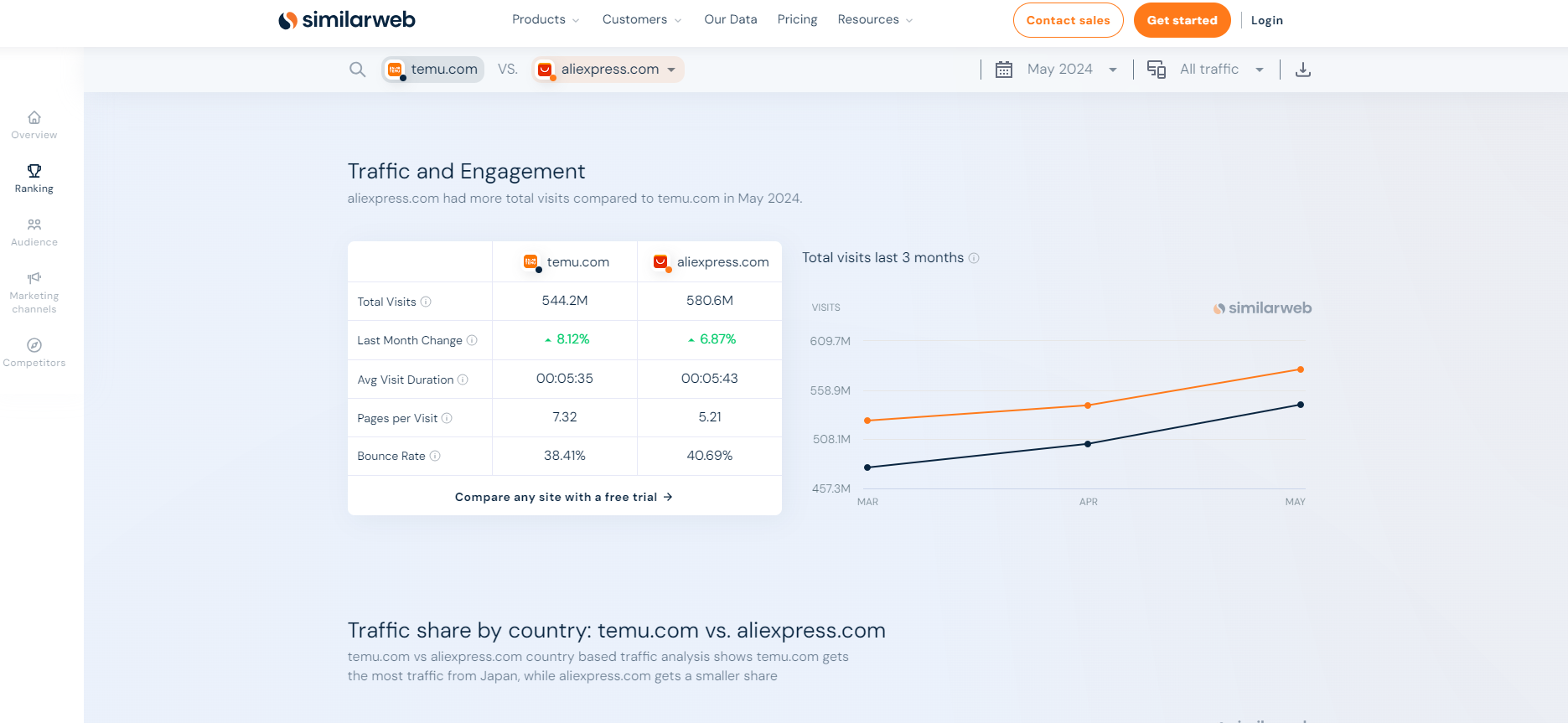Click info icon next to Avg Visit Duration
This screenshot has height=723, width=1568.
pos(463,380)
